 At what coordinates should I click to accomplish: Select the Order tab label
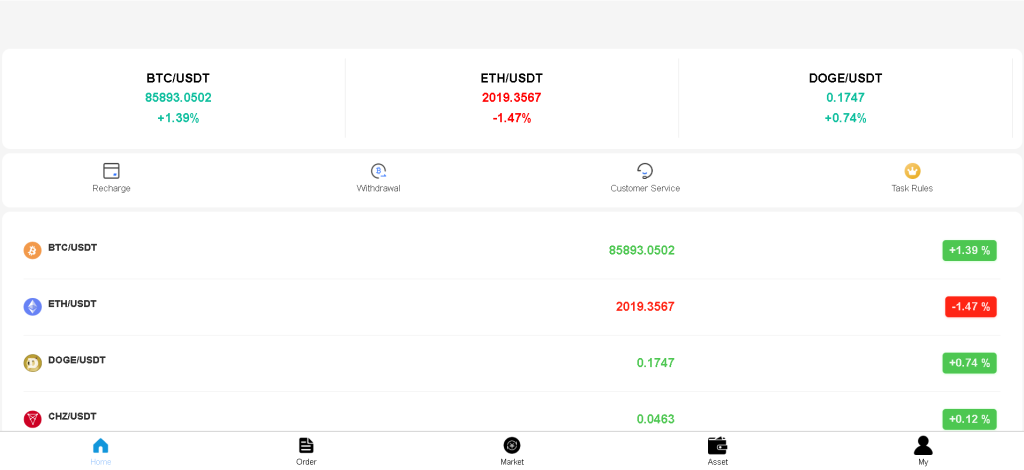coord(306,462)
